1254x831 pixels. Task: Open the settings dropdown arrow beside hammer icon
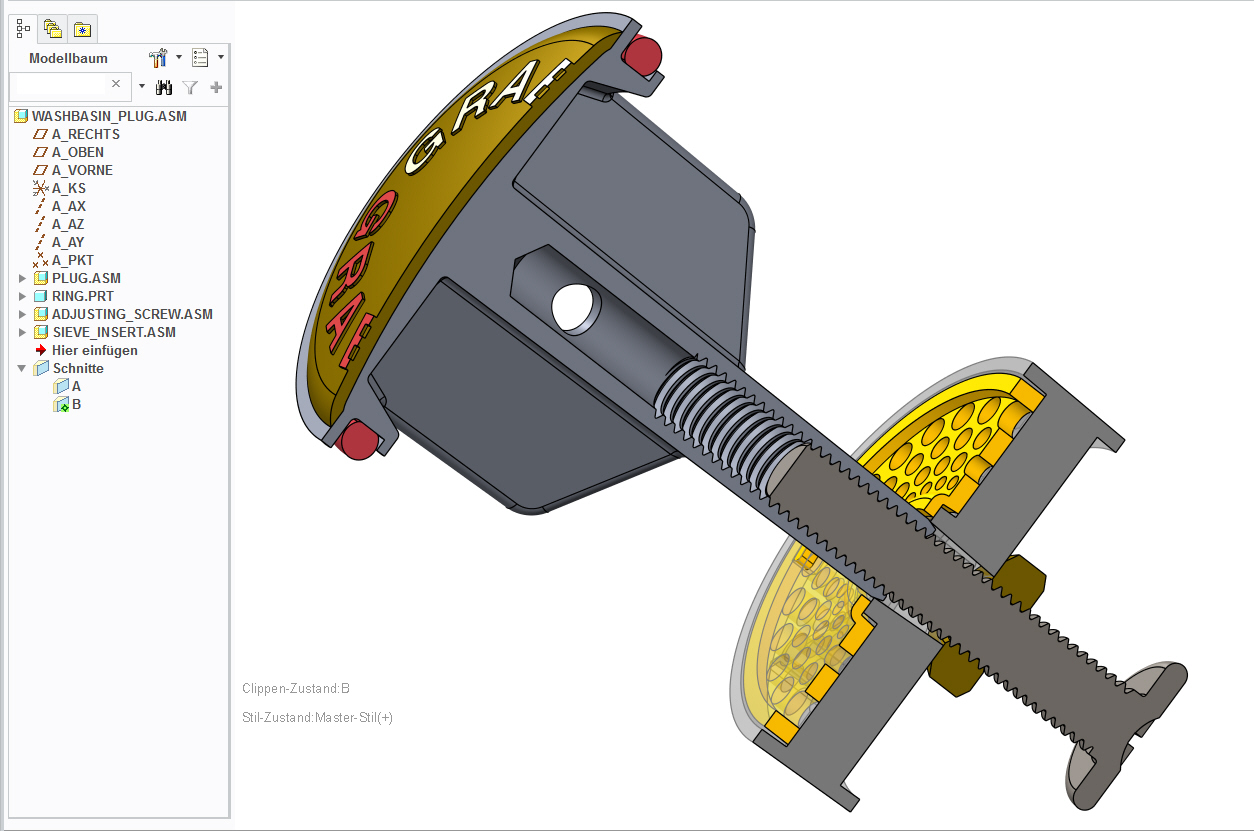coord(179,57)
